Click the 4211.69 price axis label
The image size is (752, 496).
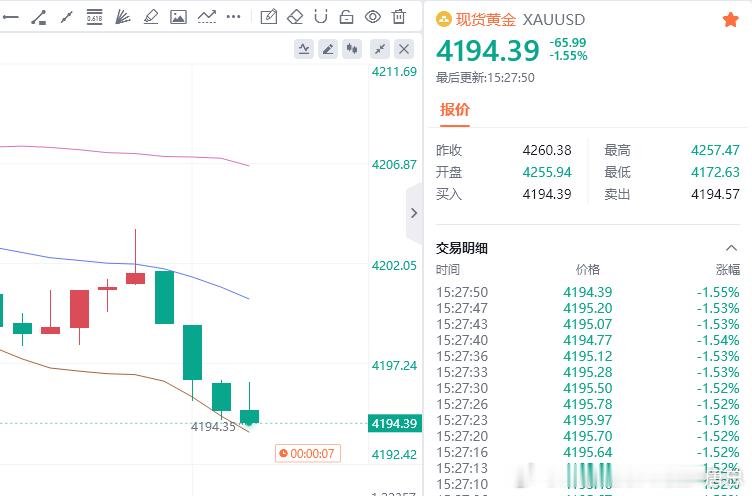pos(394,71)
